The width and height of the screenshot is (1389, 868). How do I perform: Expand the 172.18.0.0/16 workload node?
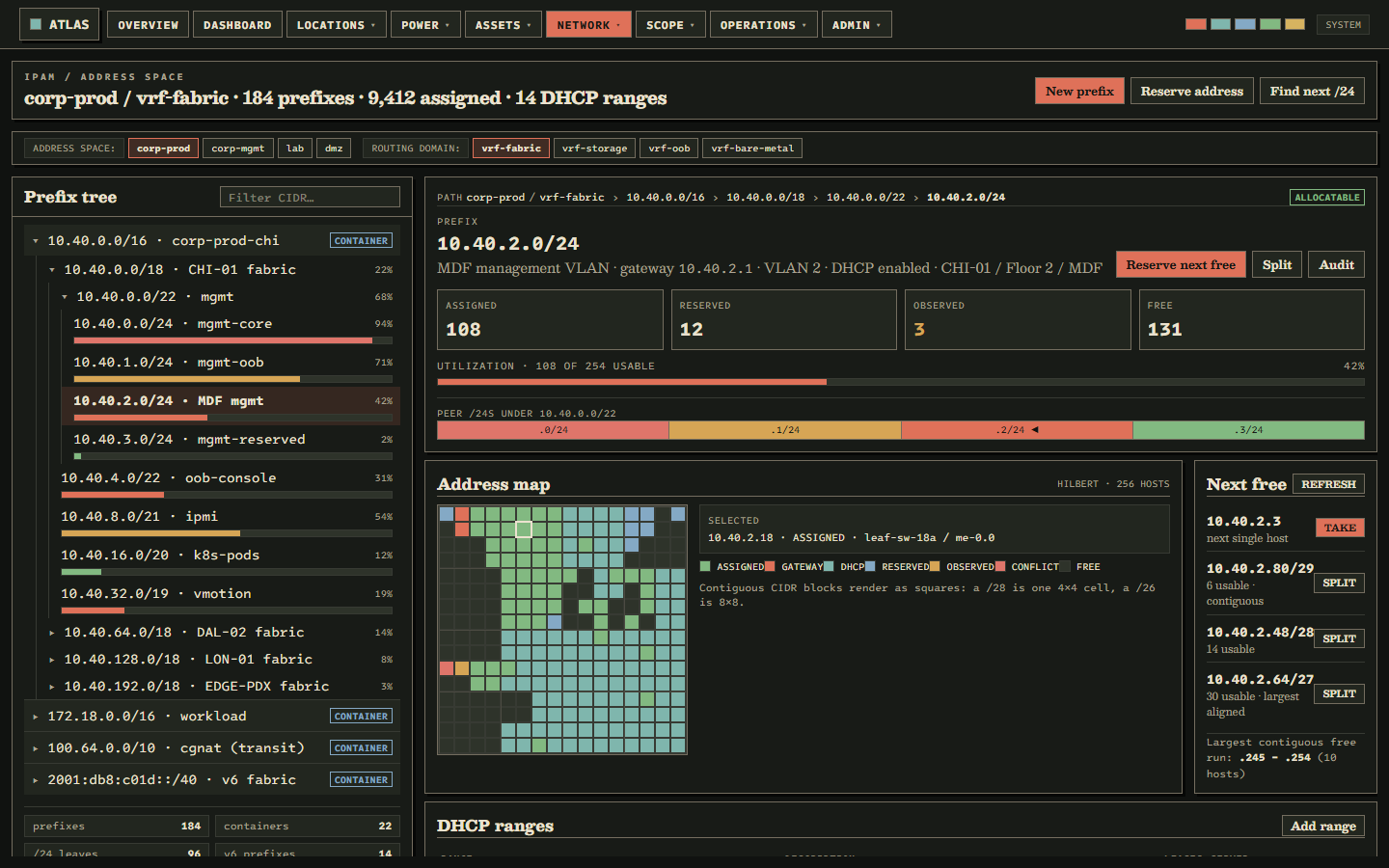point(36,717)
